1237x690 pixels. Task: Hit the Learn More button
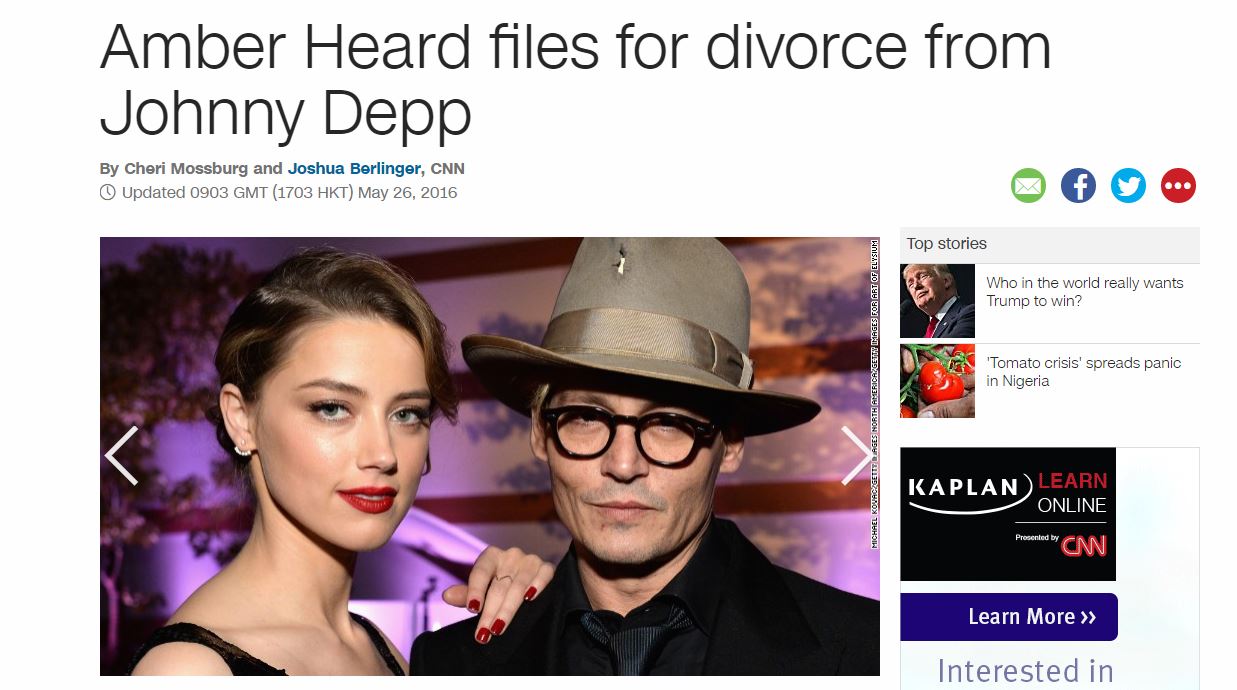coord(1009,617)
